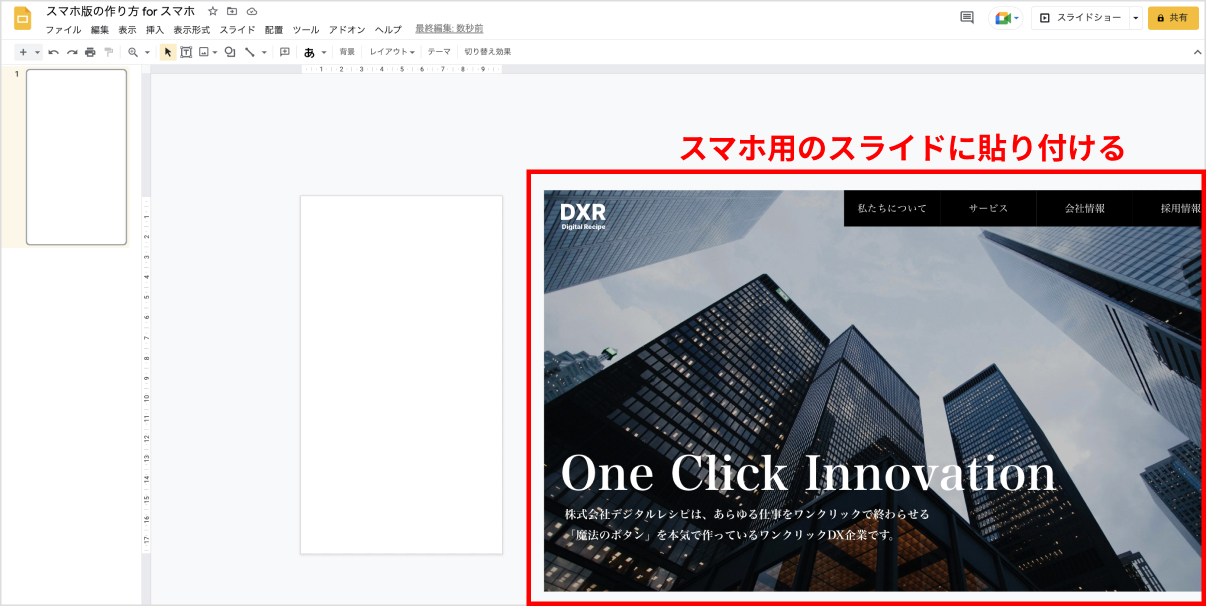Click the 最終編集 link

point(449,29)
